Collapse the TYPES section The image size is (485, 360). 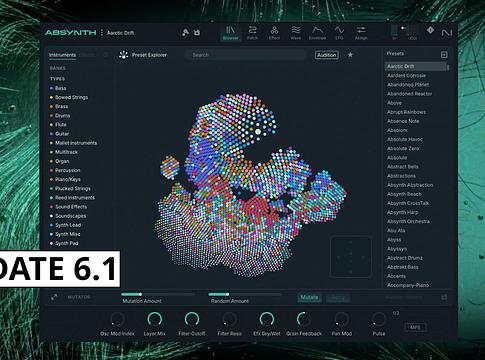click(57, 79)
